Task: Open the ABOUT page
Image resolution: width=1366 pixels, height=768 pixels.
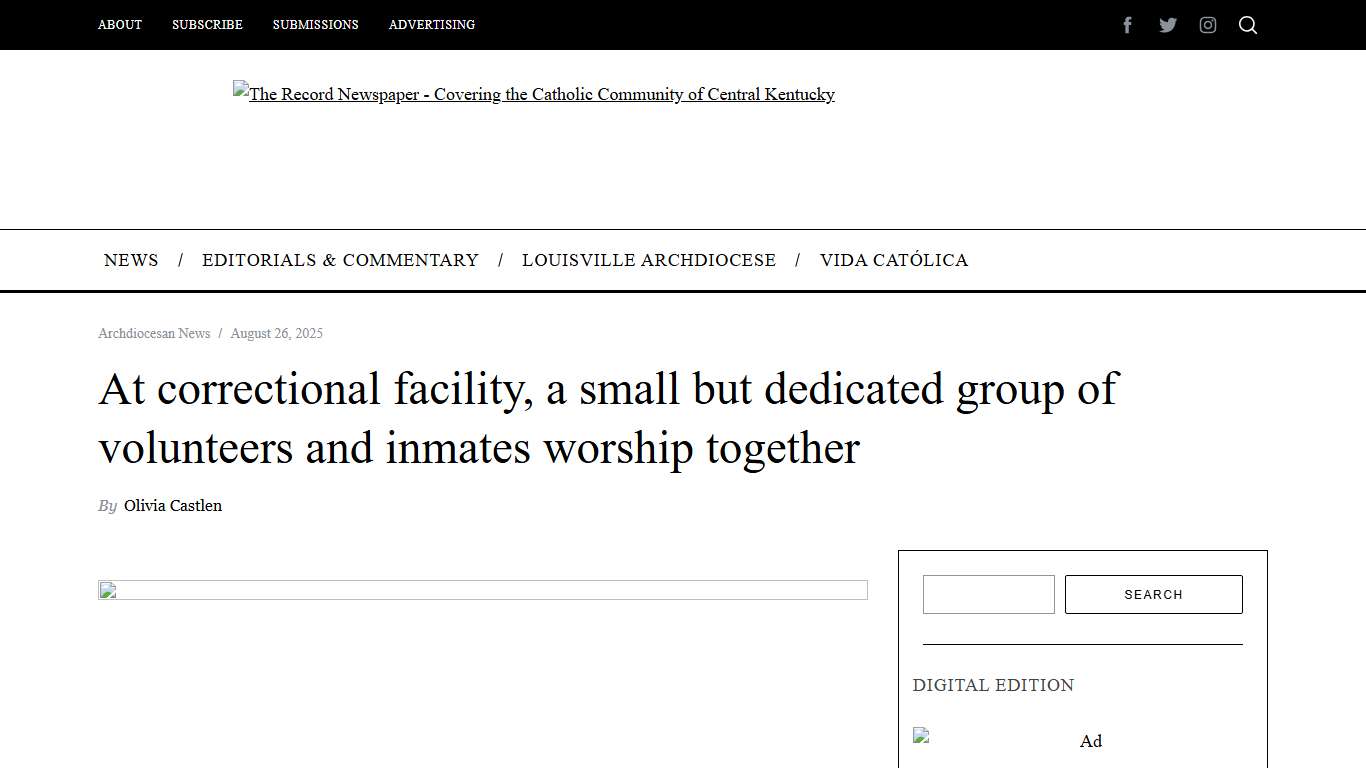Action: click(119, 25)
